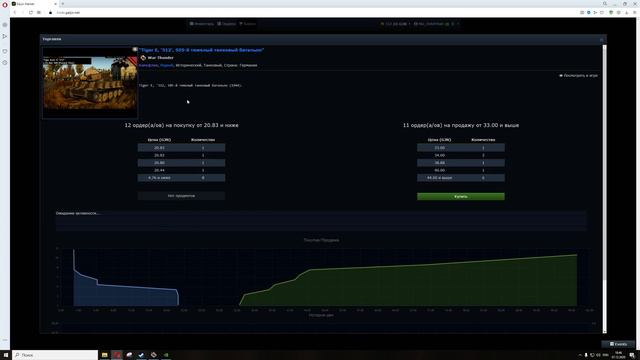The height and width of the screenshot is (360, 640).
Task: Click the War Thunder game icon
Action: click(143, 58)
